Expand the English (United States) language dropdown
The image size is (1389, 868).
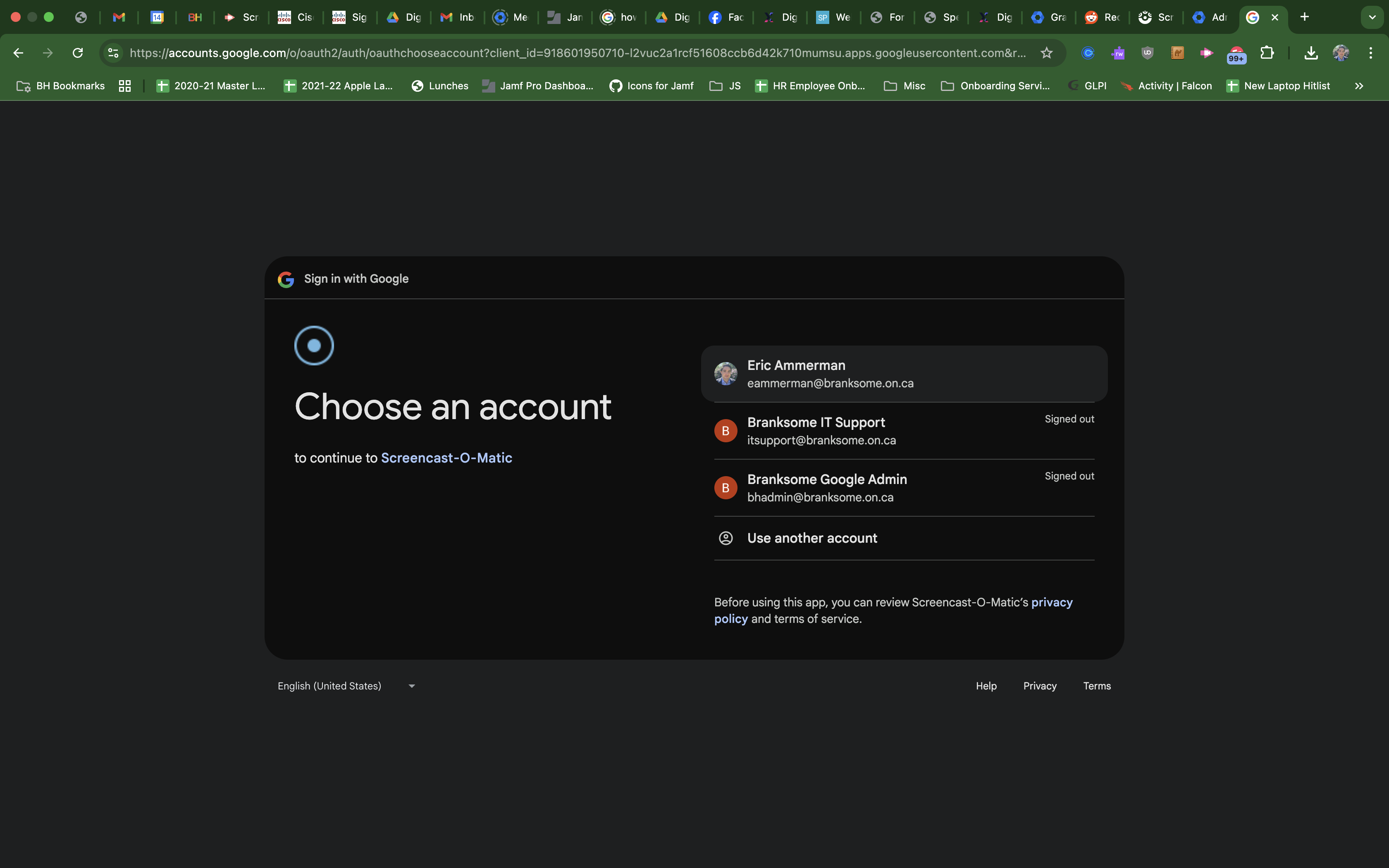click(x=347, y=686)
